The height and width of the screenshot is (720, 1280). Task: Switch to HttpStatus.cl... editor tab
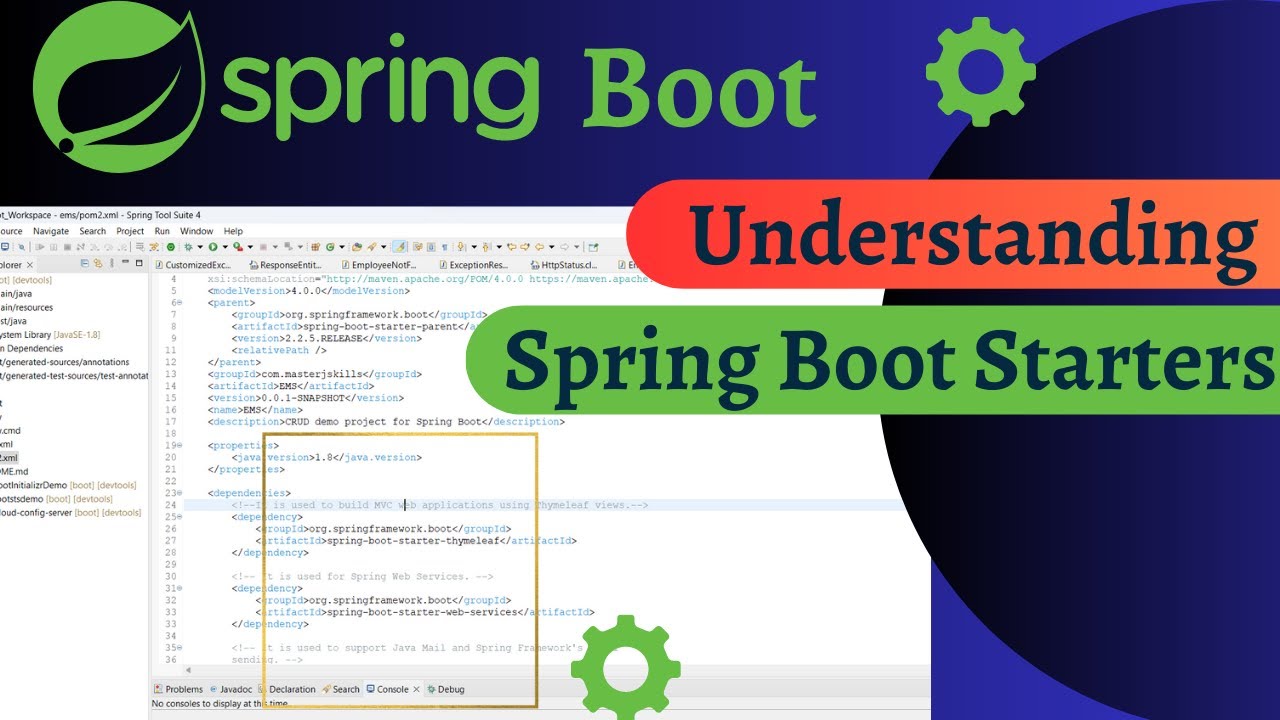[x=563, y=265]
